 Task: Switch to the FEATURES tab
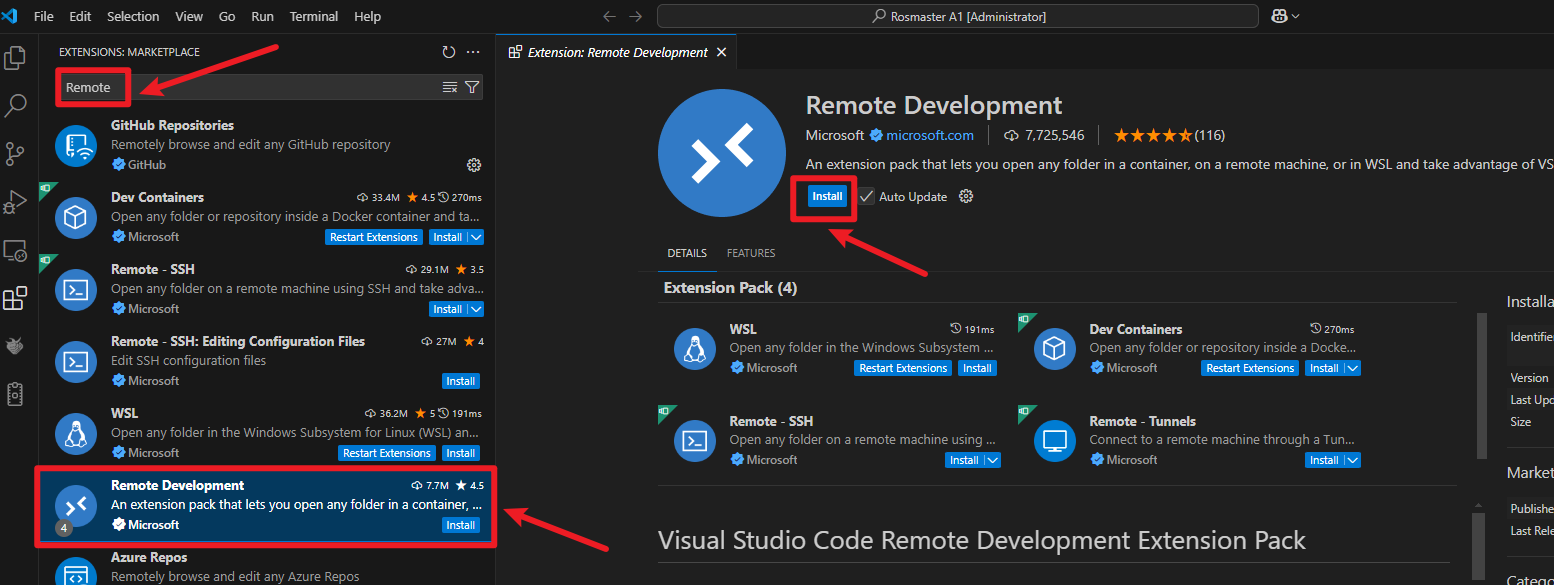(751, 253)
